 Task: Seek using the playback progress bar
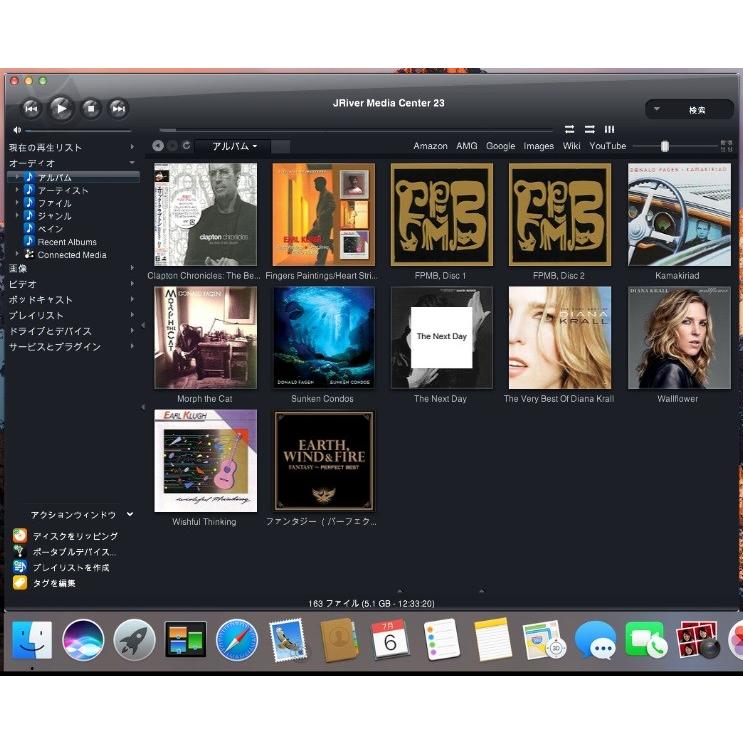[356, 130]
